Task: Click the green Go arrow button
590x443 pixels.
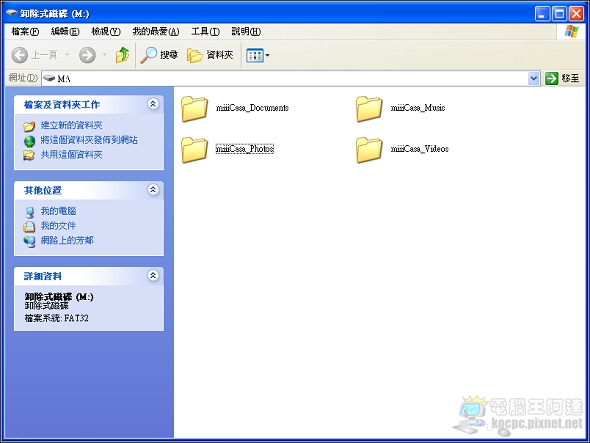Action: (x=551, y=78)
